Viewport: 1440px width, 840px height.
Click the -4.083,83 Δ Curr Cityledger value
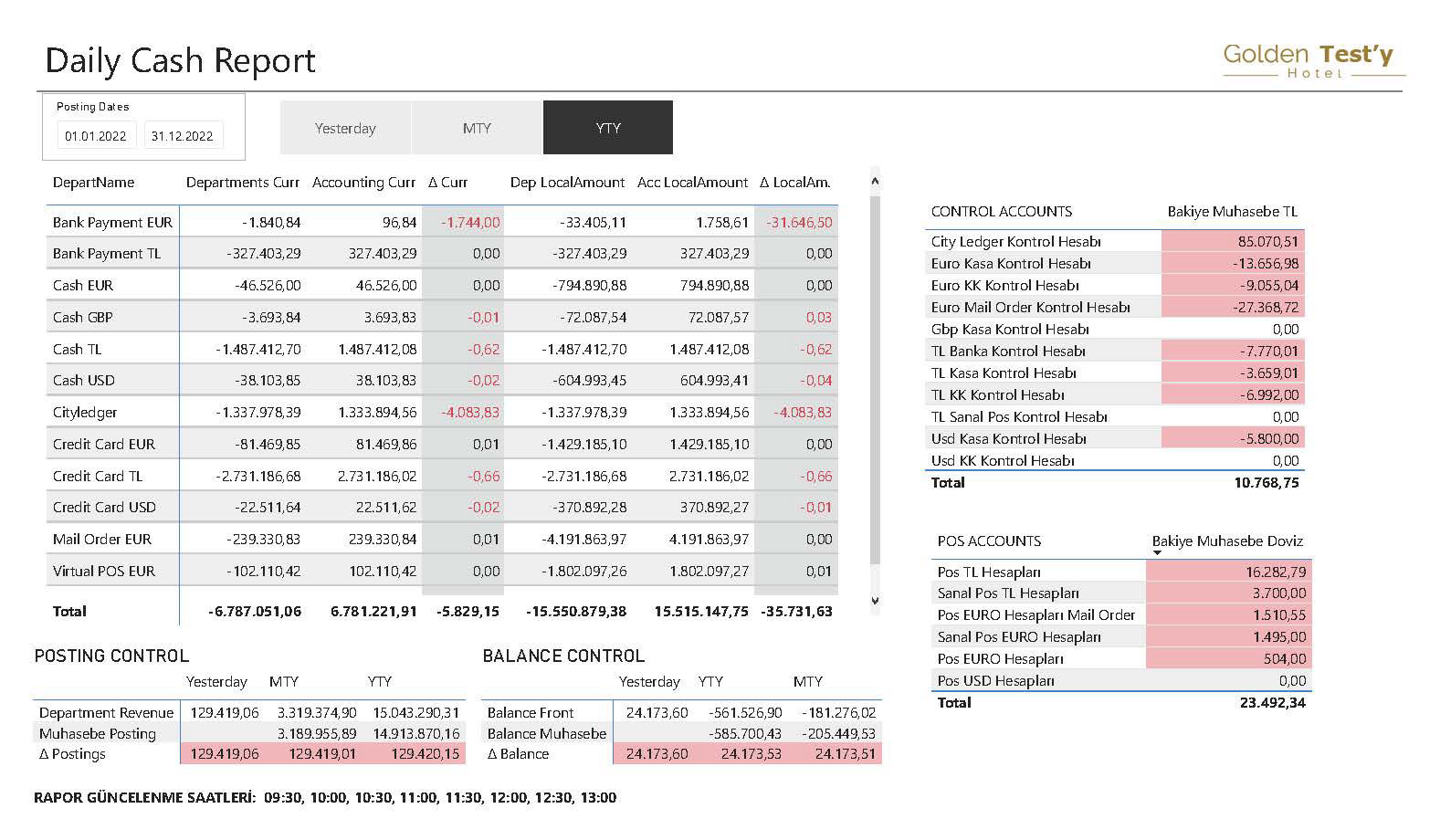[x=470, y=413]
